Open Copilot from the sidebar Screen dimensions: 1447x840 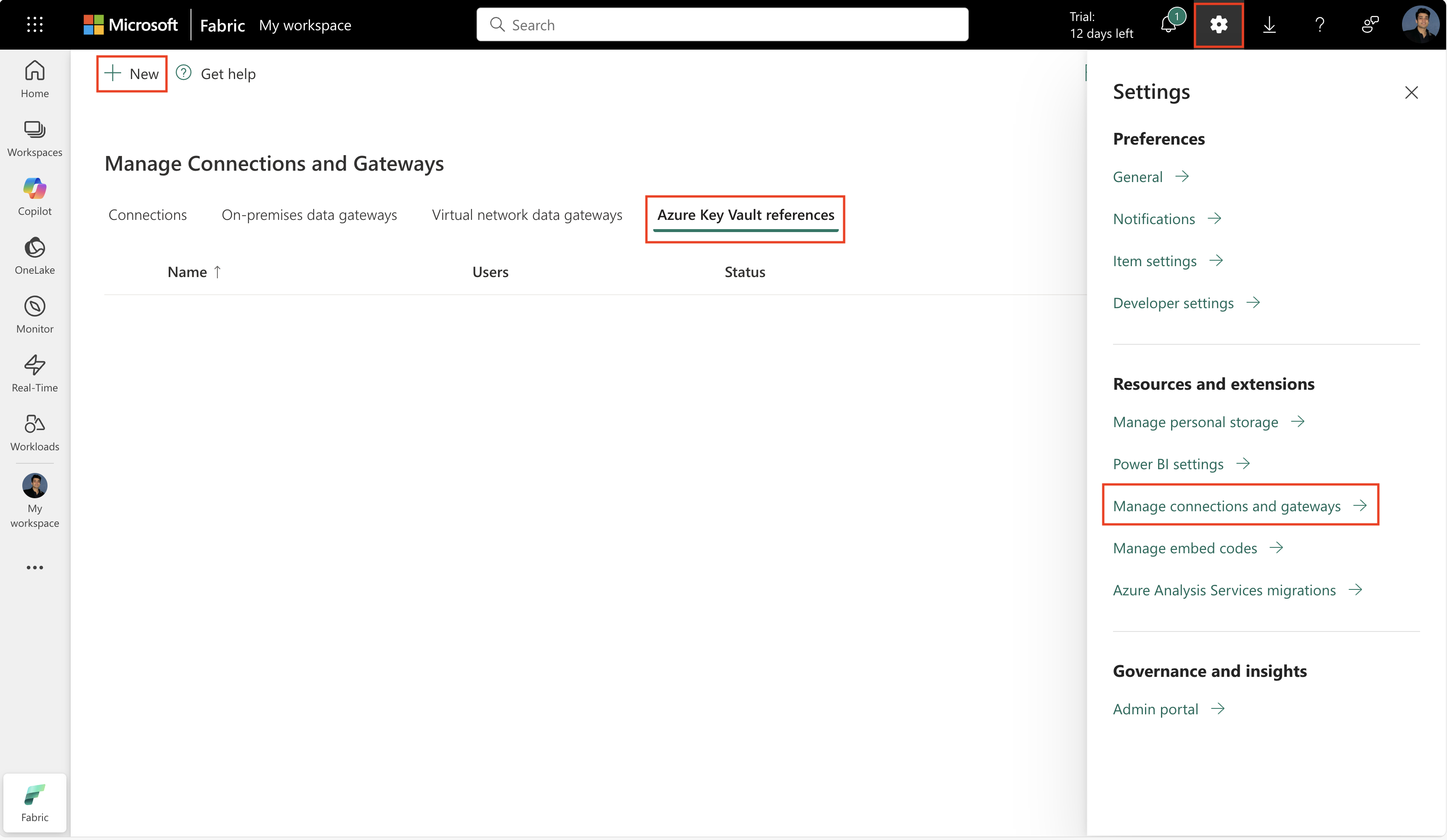tap(34, 196)
